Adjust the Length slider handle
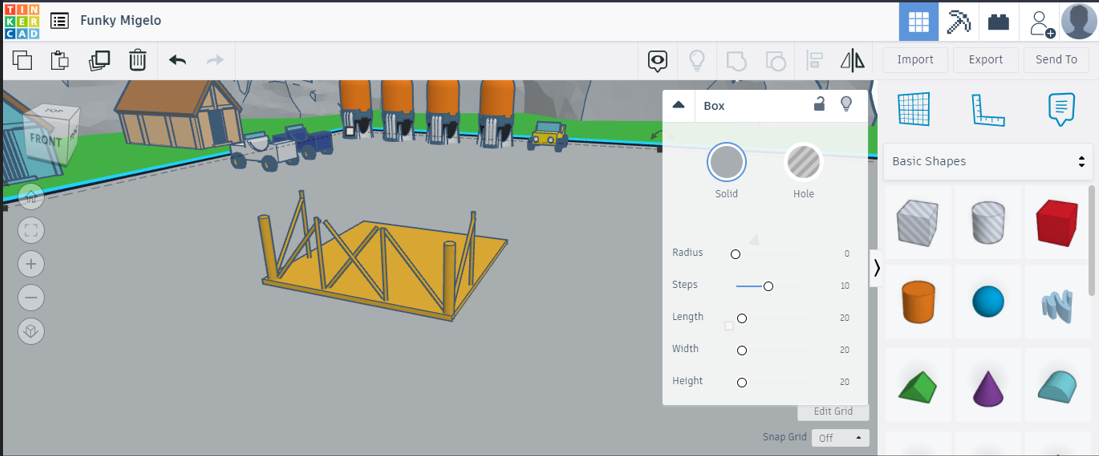The width and height of the screenshot is (1099, 456). pyautogui.click(x=742, y=318)
